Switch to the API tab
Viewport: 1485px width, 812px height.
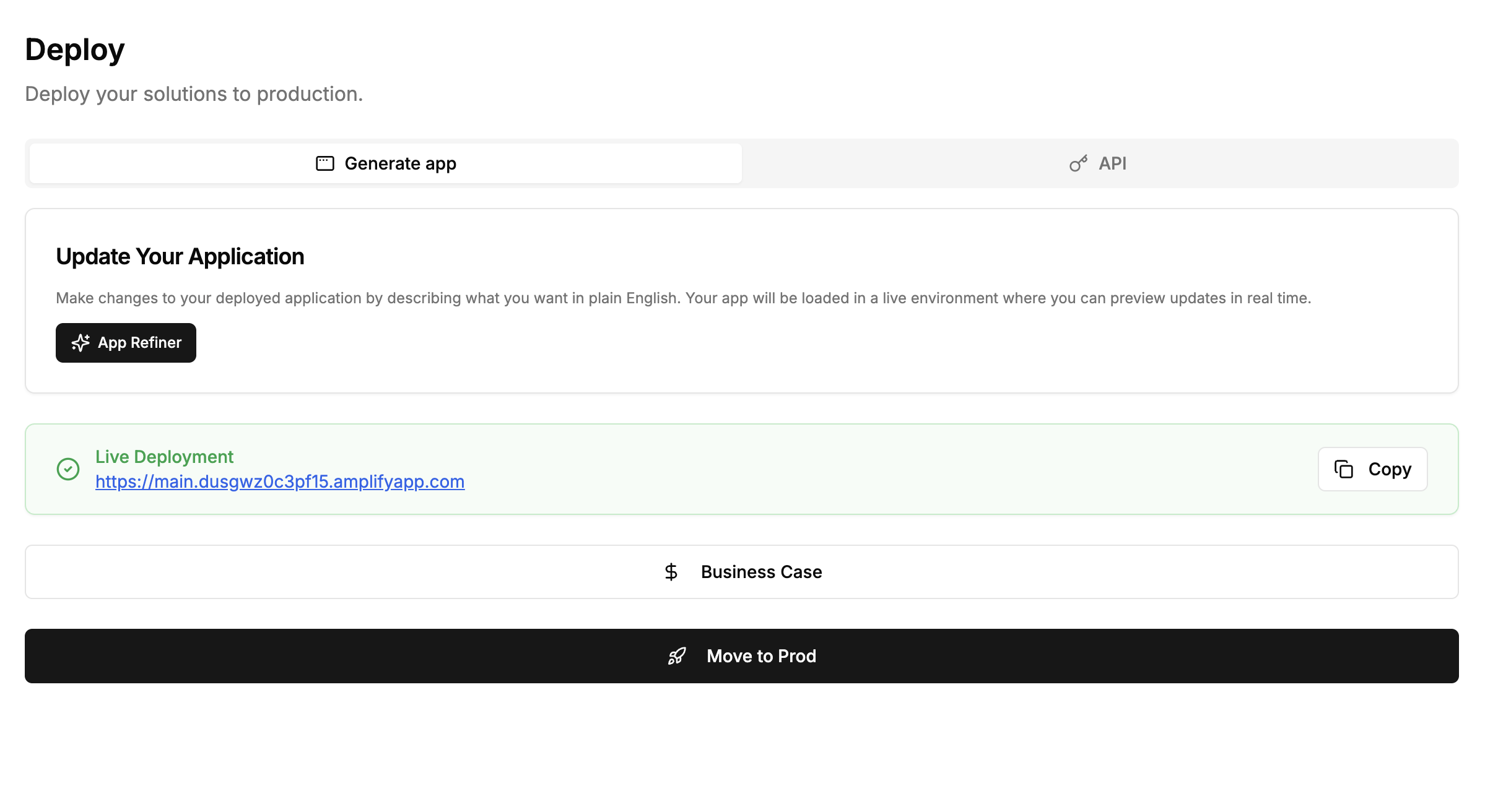(x=1112, y=163)
